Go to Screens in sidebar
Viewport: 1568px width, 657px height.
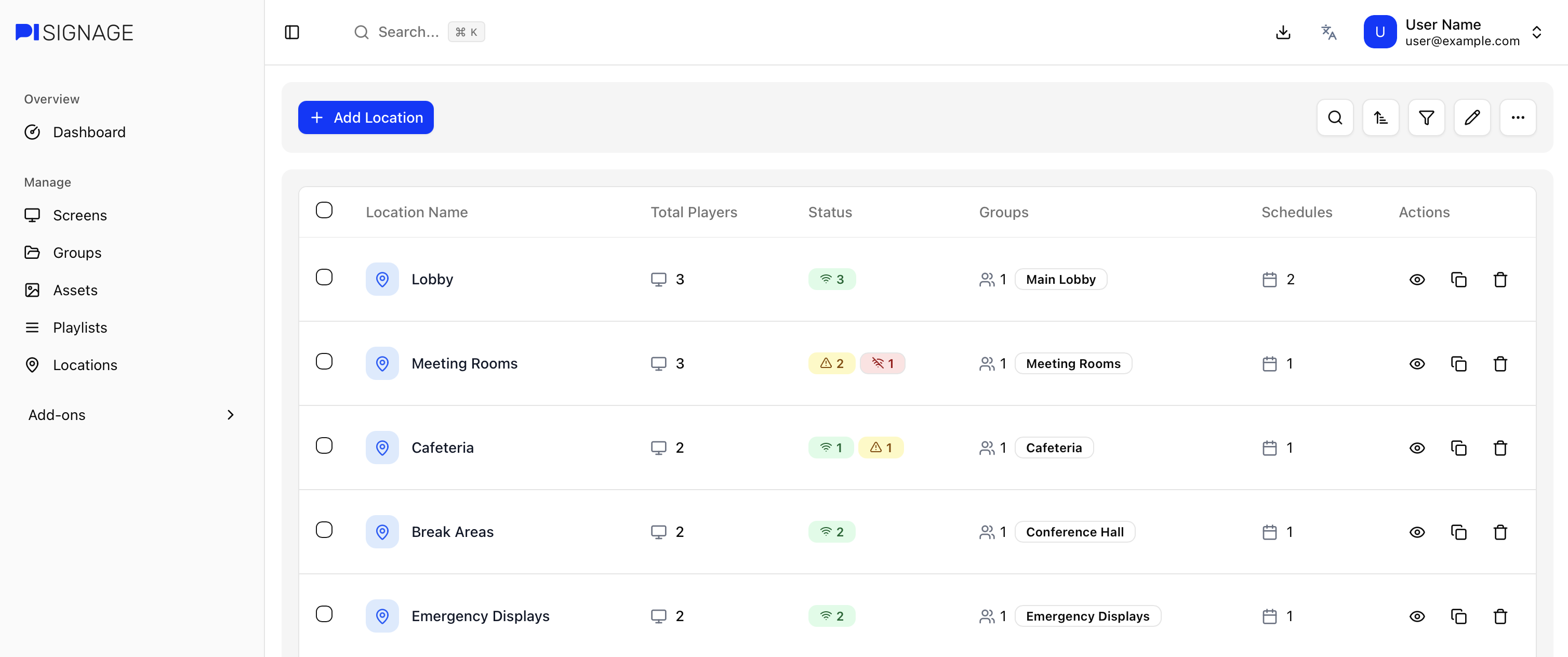point(79,216)
